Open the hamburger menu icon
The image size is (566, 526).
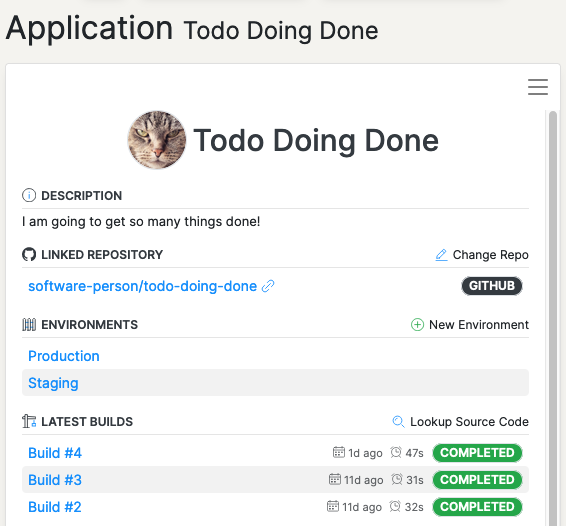[537, 87]
